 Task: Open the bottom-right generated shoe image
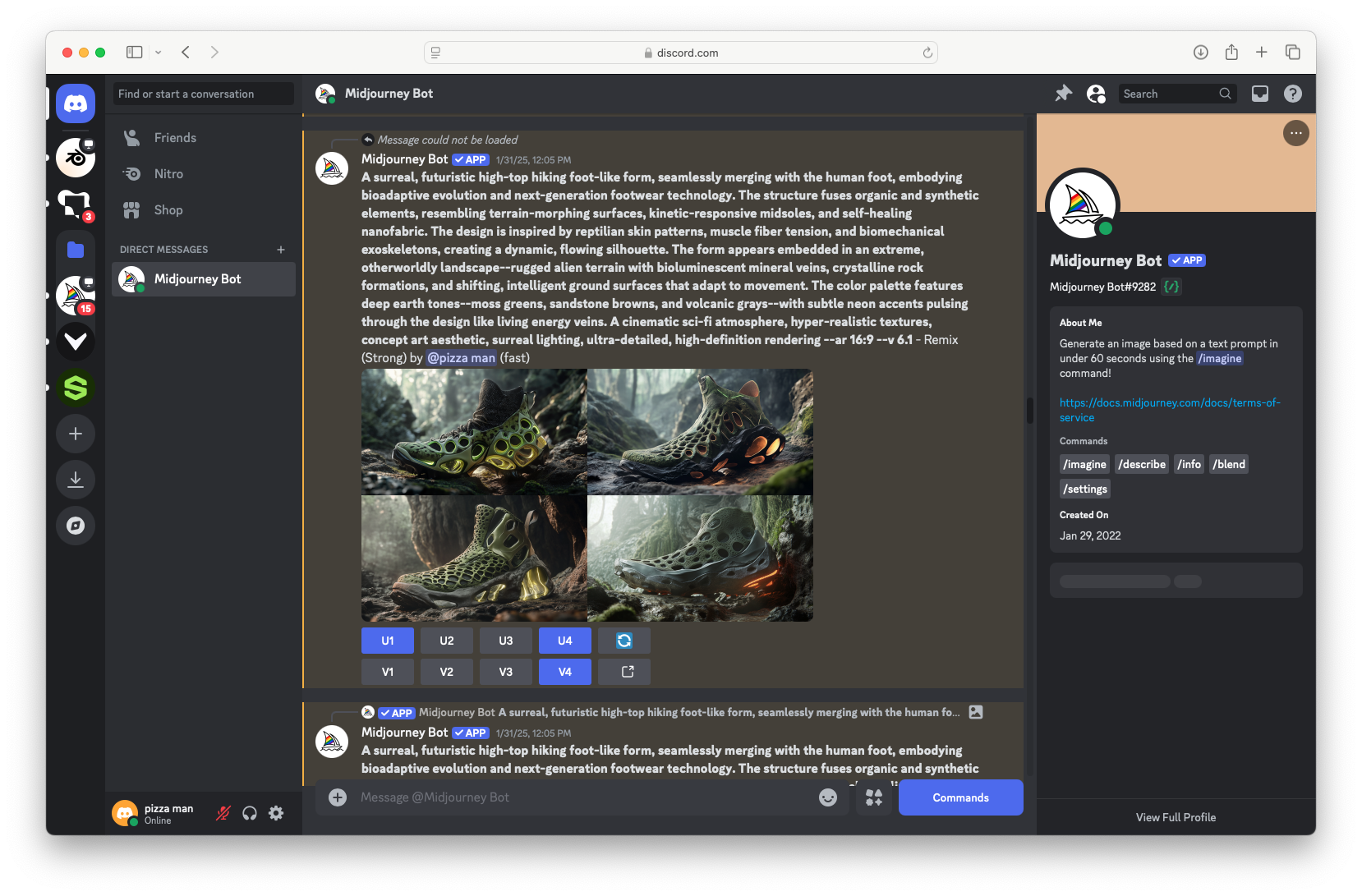(701, 558)
